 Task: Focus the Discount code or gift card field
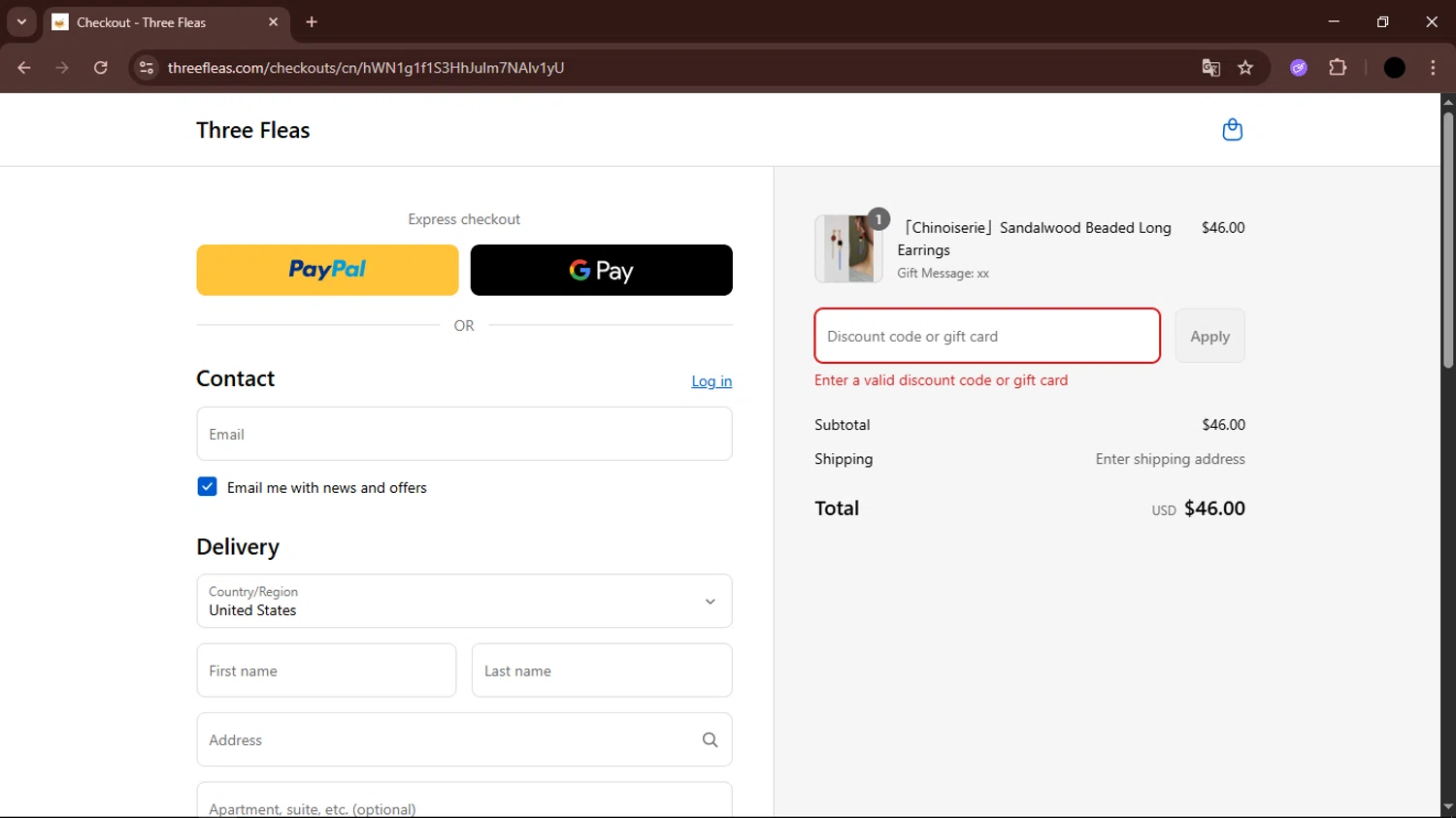pyautogui.click(x=987, y=336)
